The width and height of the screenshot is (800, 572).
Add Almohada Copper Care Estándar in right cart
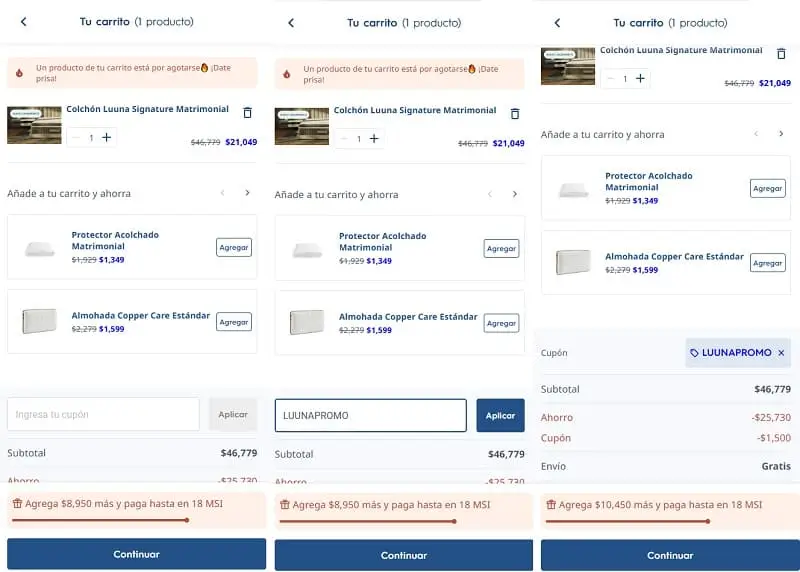coord(768,263)
